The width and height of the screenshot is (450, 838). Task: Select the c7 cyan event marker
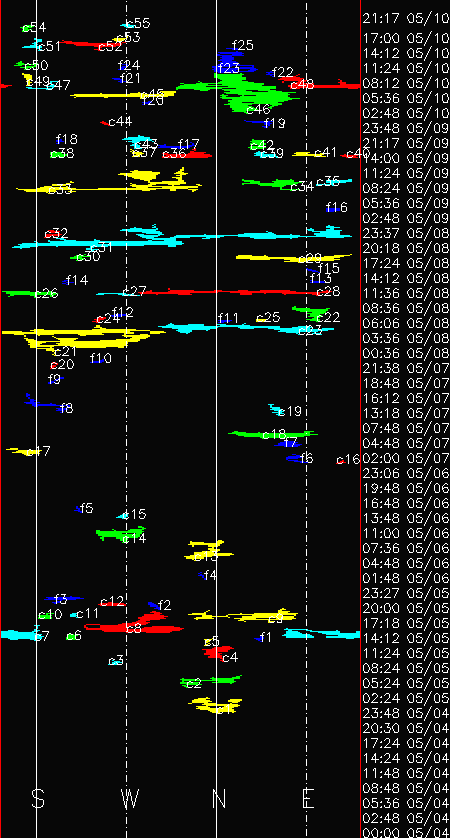pyautogui.click(x=21, y=634)
